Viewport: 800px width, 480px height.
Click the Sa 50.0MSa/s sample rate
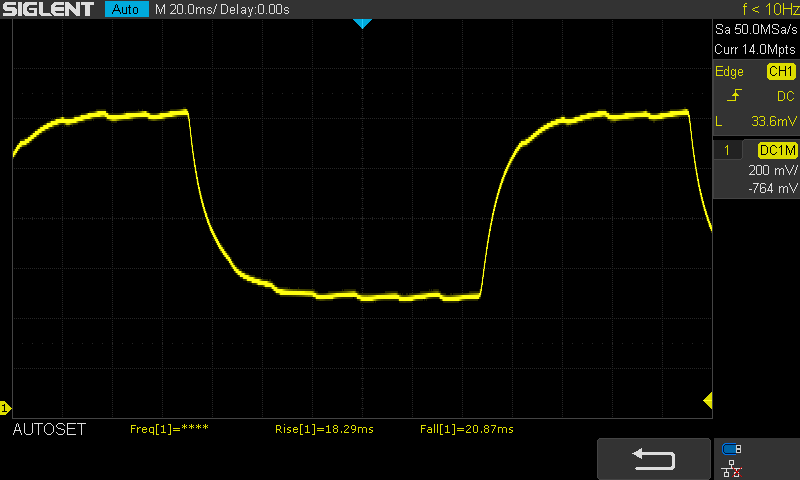[x=756, y=30]
